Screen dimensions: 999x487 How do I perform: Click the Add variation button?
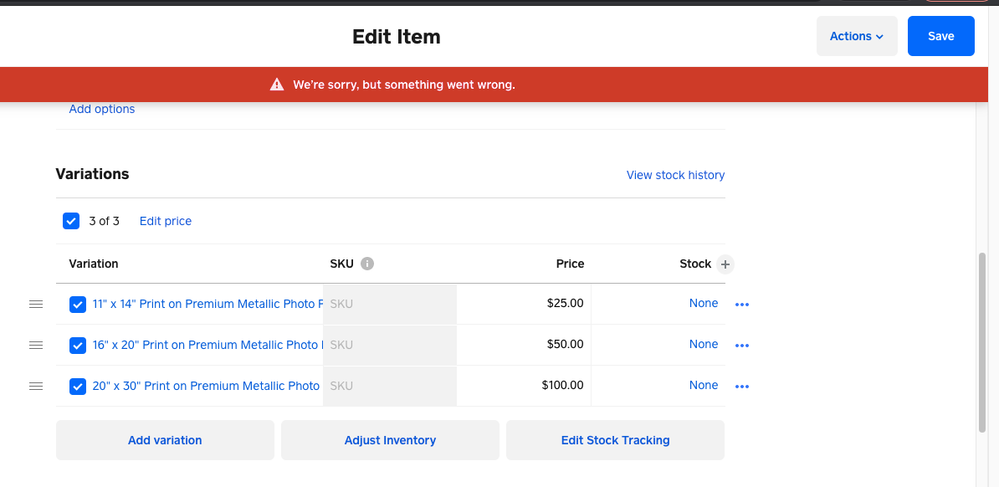coord(165,440)
